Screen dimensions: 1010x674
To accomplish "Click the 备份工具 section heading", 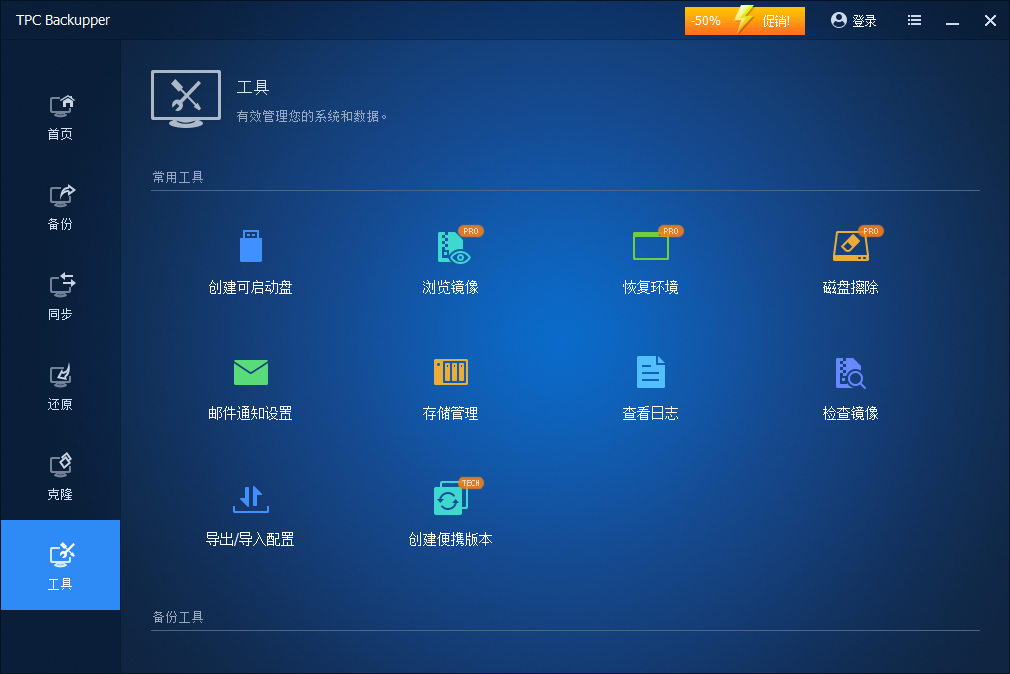I will 178,617.
